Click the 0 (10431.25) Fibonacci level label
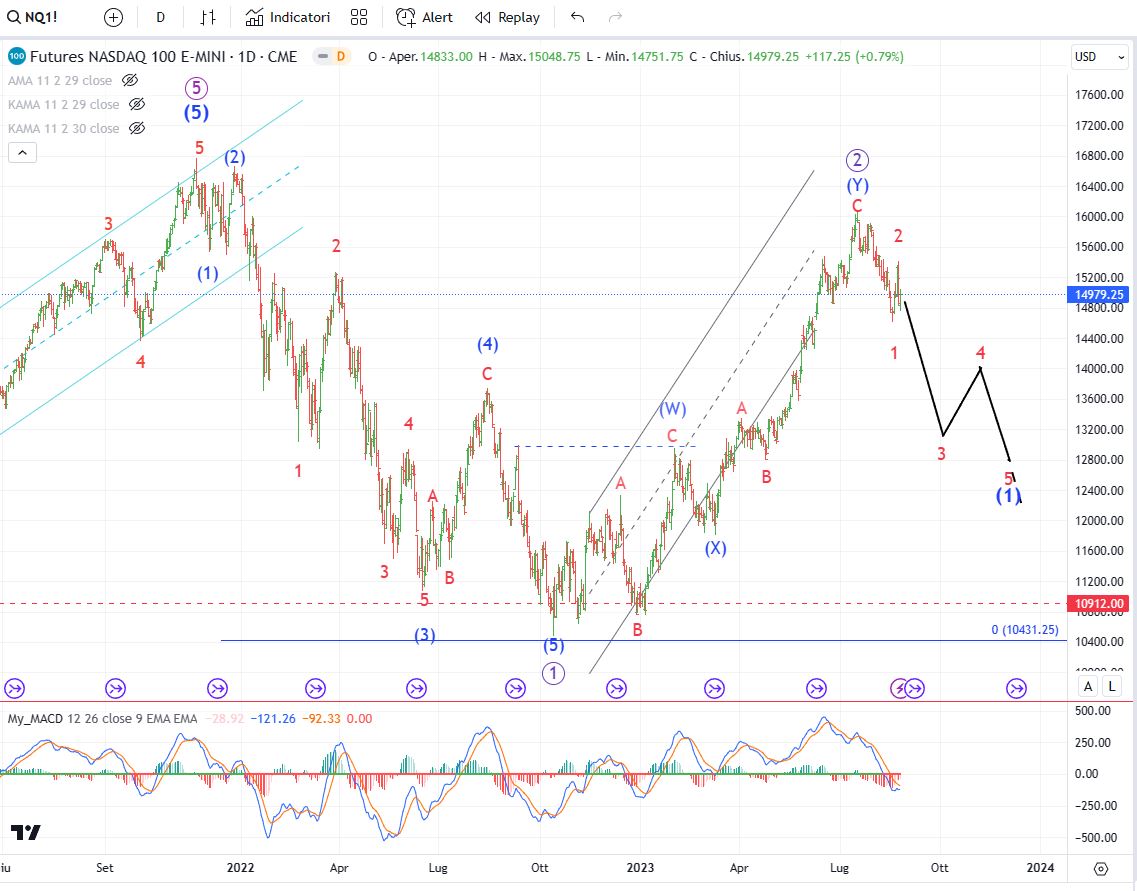The height and width of the screenshot is (891, 1137). click(1025, 630)
